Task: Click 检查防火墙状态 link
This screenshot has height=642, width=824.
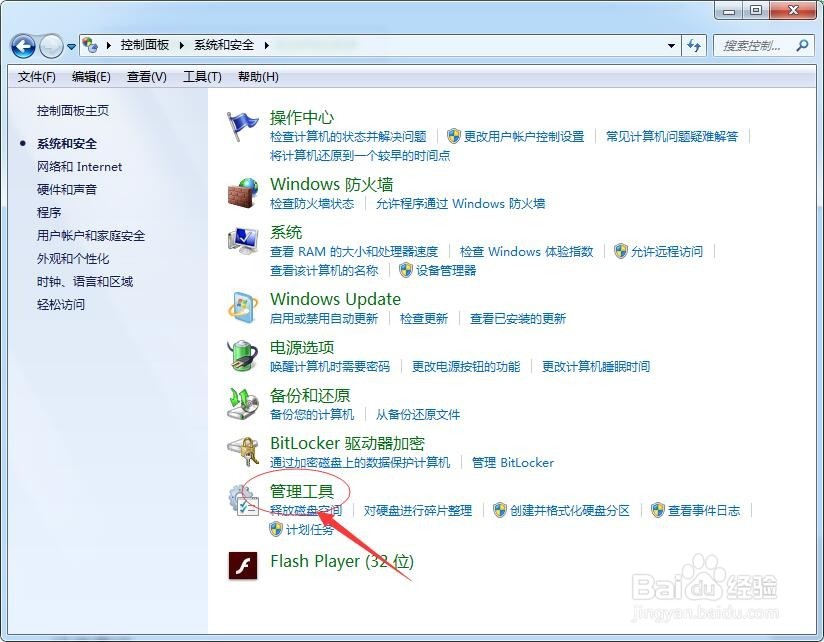Action: click(x=312, y=203)
